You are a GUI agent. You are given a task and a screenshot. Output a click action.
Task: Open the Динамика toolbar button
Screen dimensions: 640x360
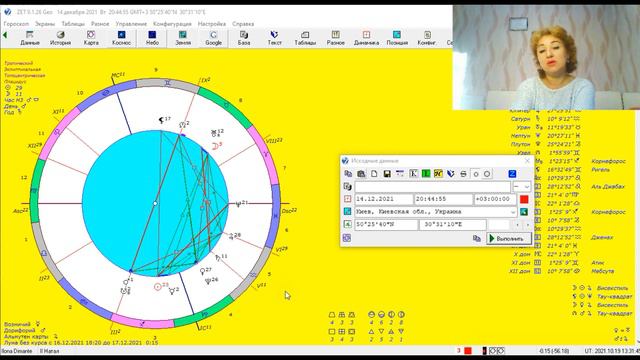pyautogui.click(x=366, y=38)
